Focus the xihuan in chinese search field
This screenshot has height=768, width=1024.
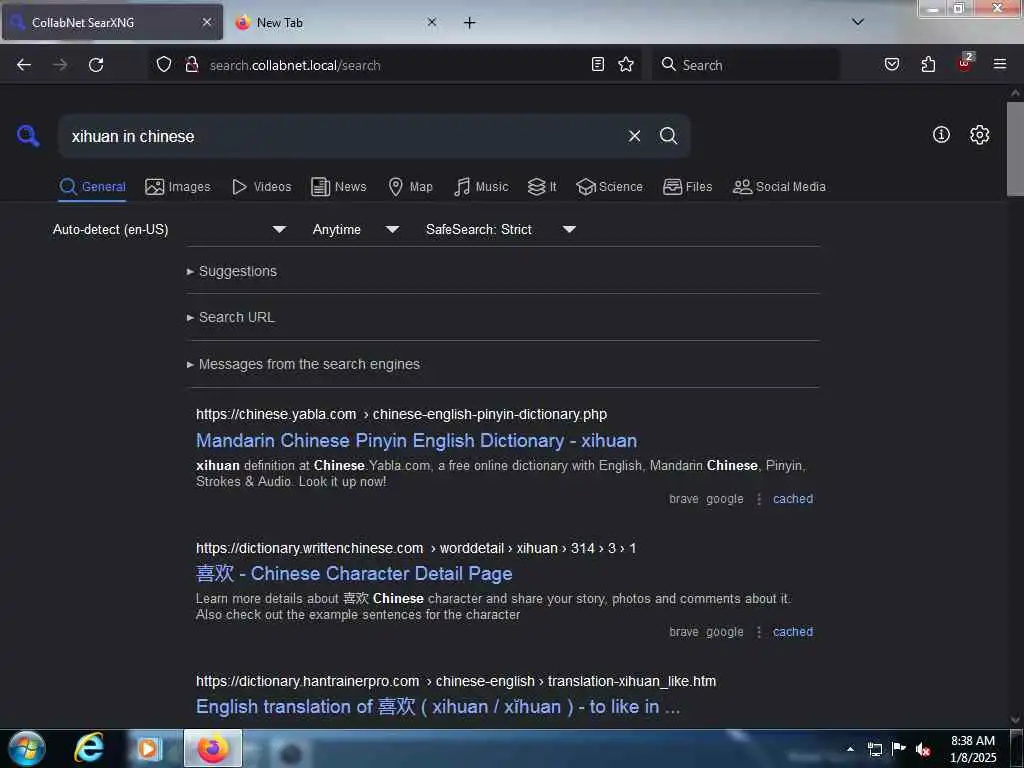pos(340,136)
